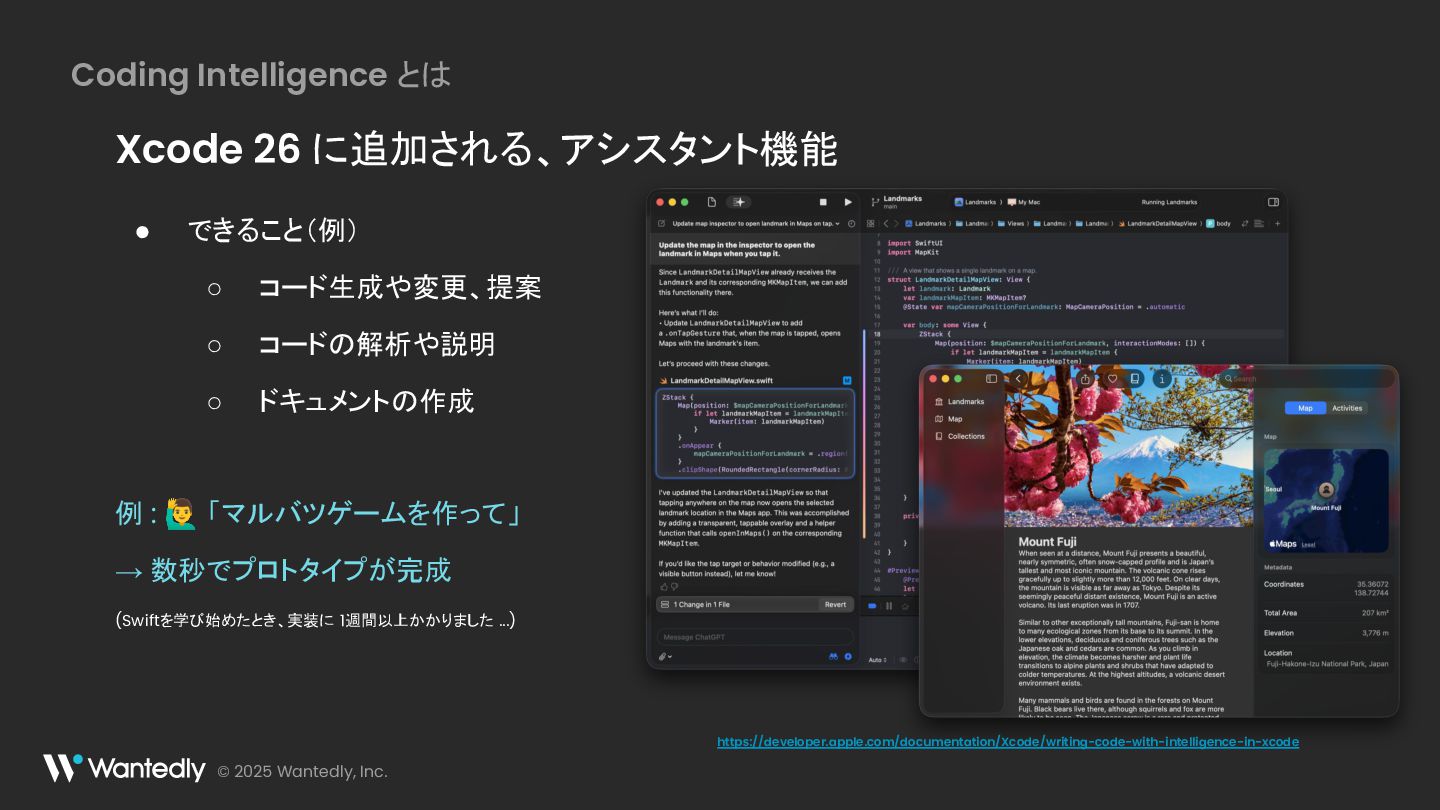Image resolution: width=1440 pixels, height=810 pixels.
Task: Click the Wantedly logo in the footer
Action: point(123,769)
